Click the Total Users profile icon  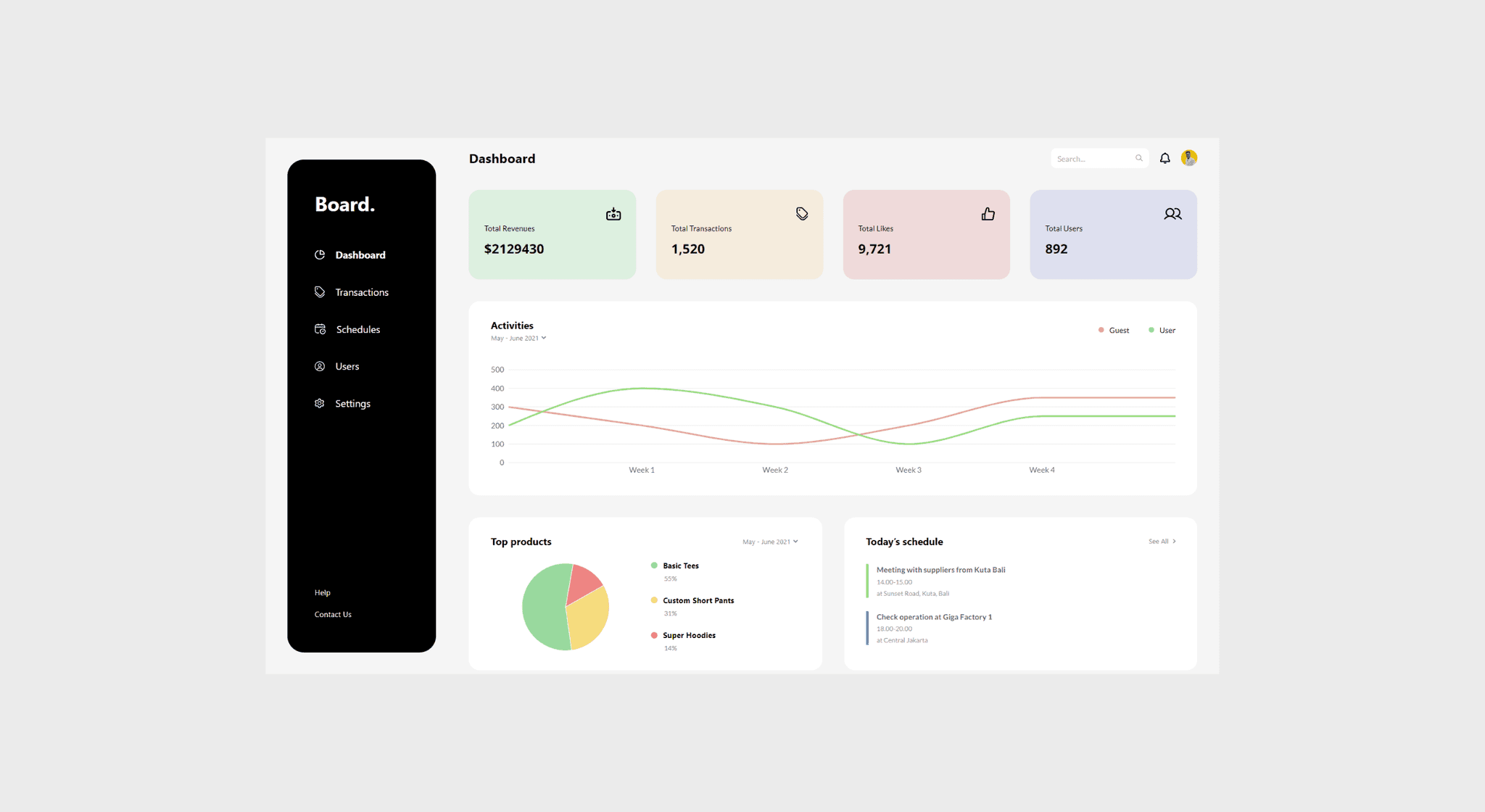(x=1173, y=213)
